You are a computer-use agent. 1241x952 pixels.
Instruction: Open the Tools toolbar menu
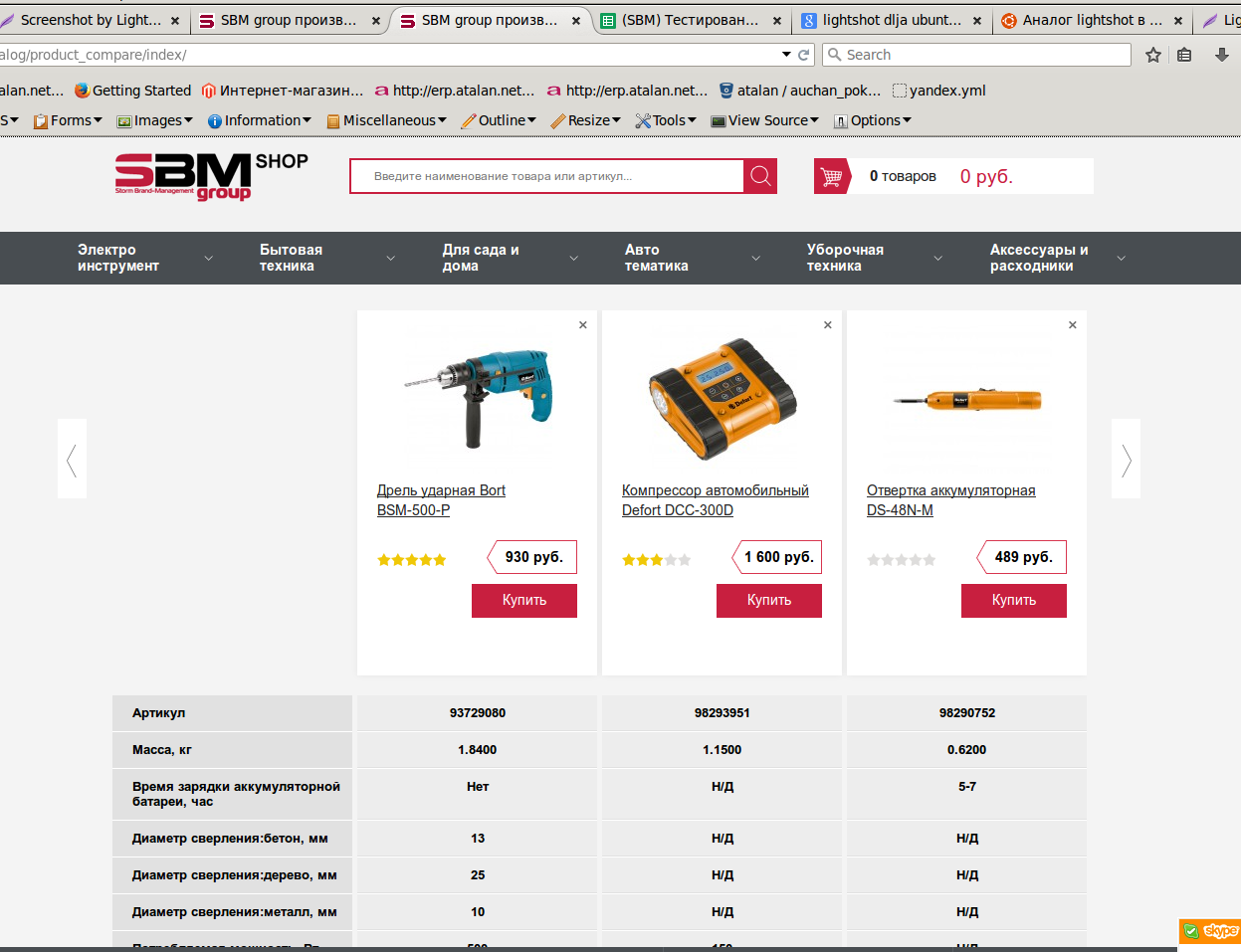tap(666, 120)
